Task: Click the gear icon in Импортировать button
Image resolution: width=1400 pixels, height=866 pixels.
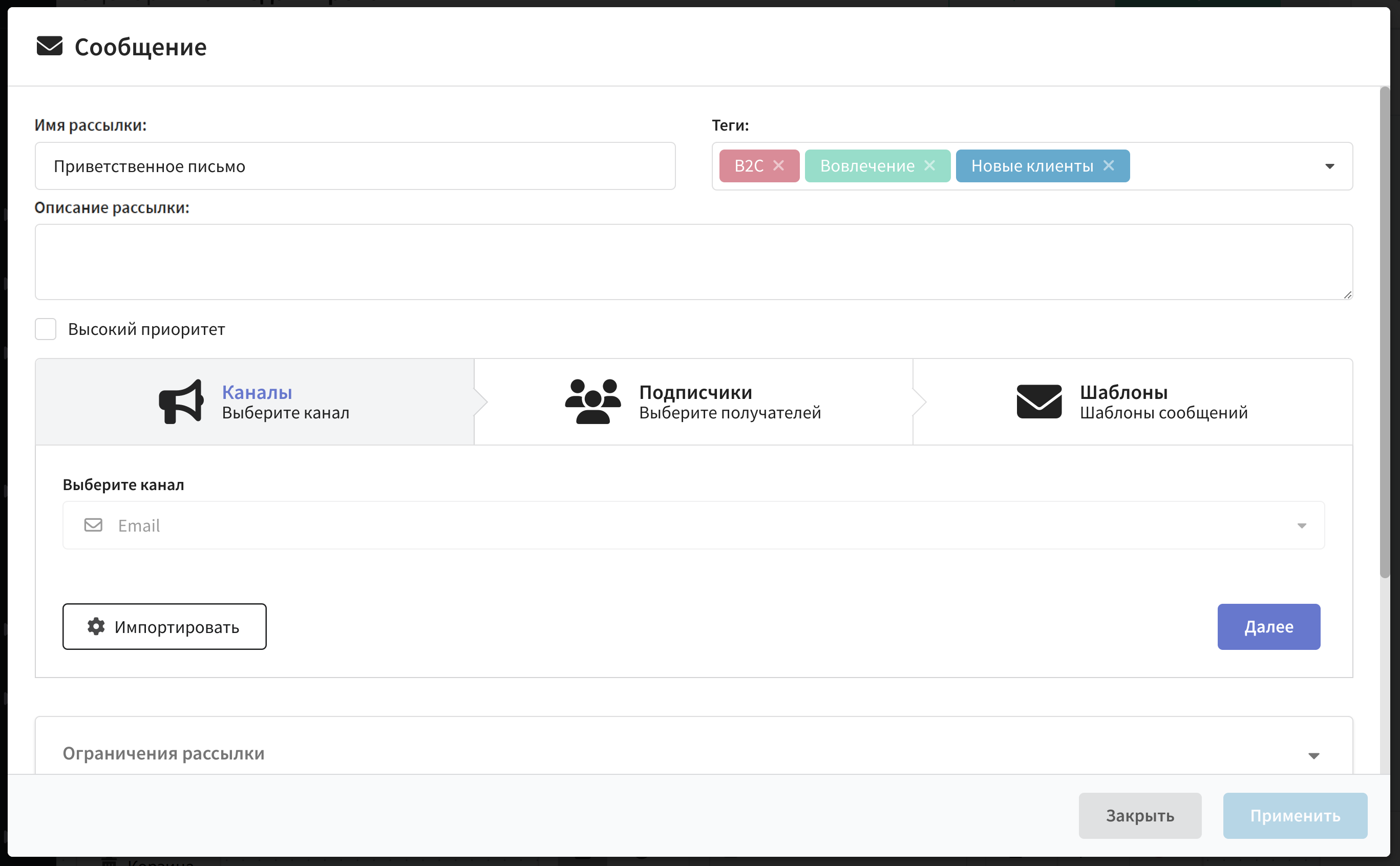Action: click(x=96, y=627)
